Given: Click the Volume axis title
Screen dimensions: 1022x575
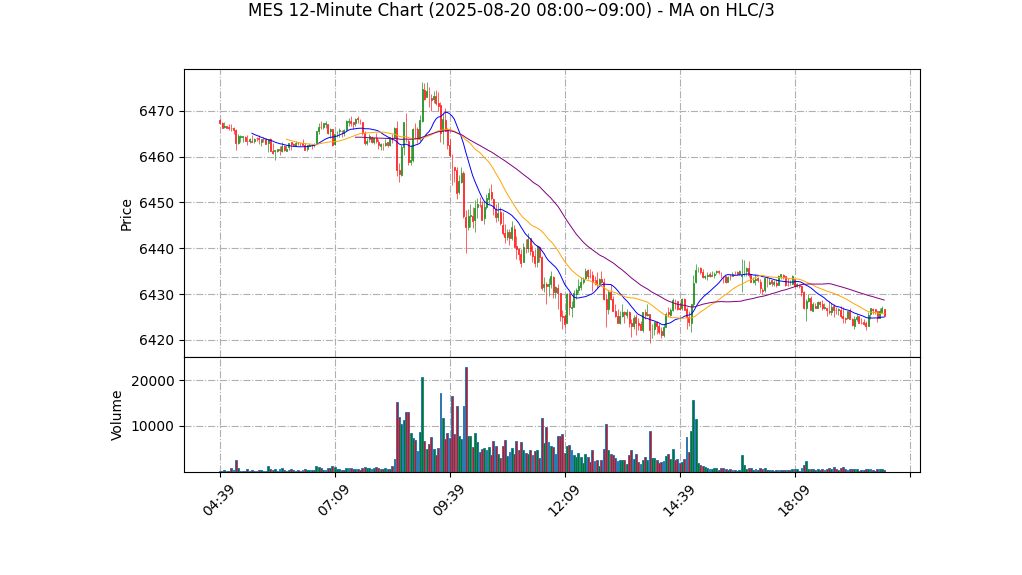Looking at the screenshot, I should click(116, 415).
